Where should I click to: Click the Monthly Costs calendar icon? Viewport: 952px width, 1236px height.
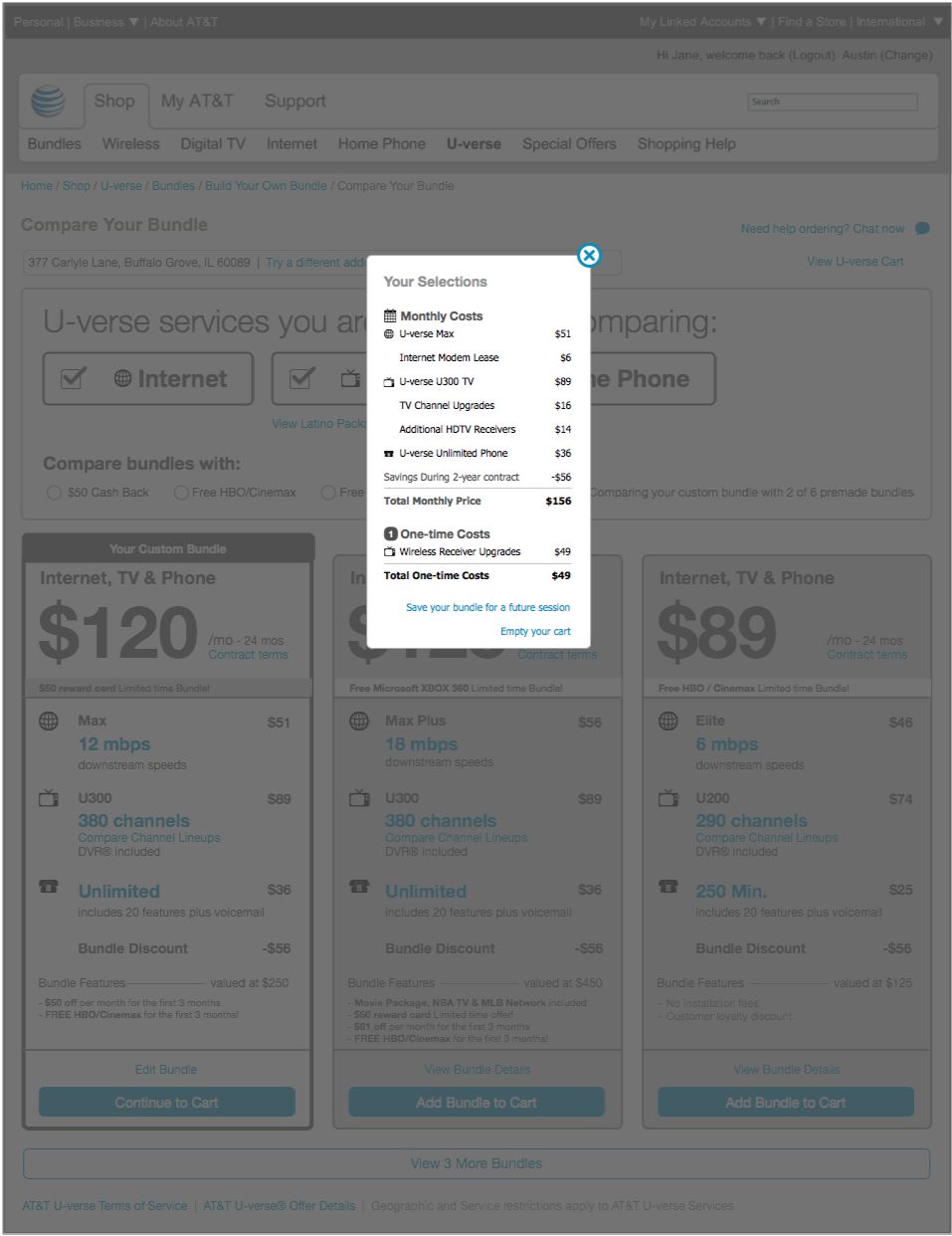pyautogui.click(x=390, y=315)
